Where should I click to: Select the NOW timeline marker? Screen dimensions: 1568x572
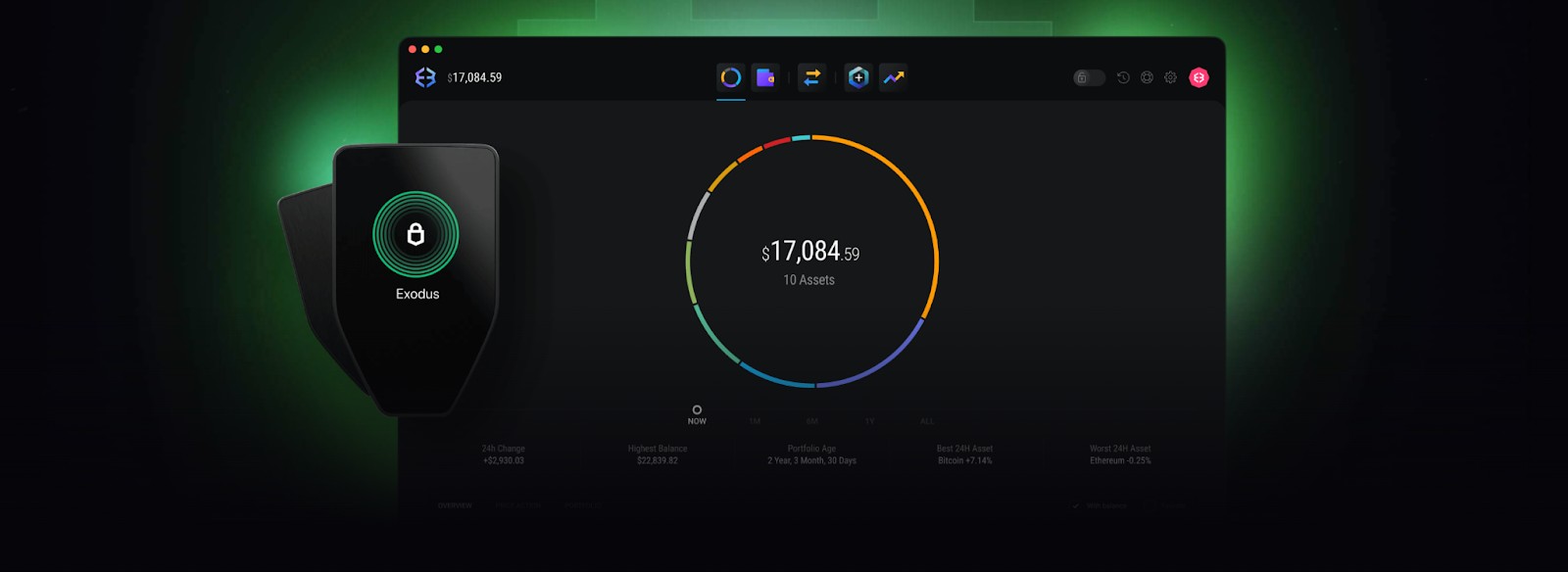pos(697,414)
